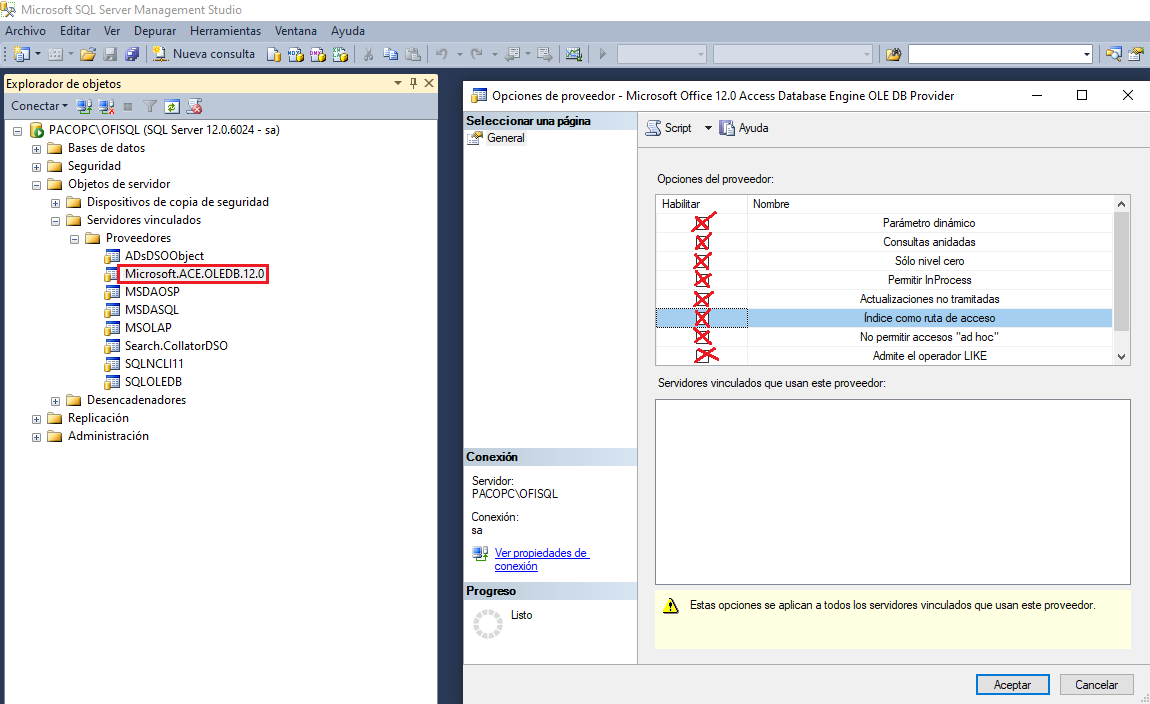Select the SQLOLEDB provider icon
1150x704 pixels.
pyautogui.click(x=112, y=382)
